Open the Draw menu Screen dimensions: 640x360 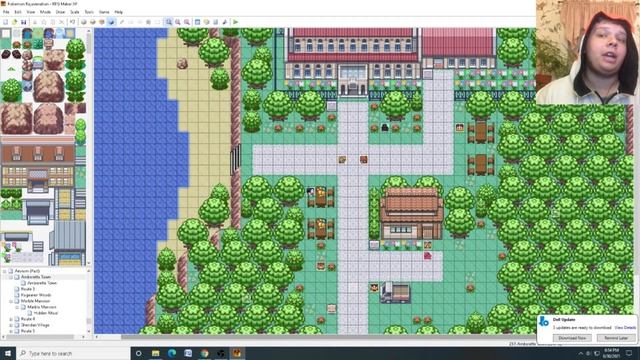[60, 12]
